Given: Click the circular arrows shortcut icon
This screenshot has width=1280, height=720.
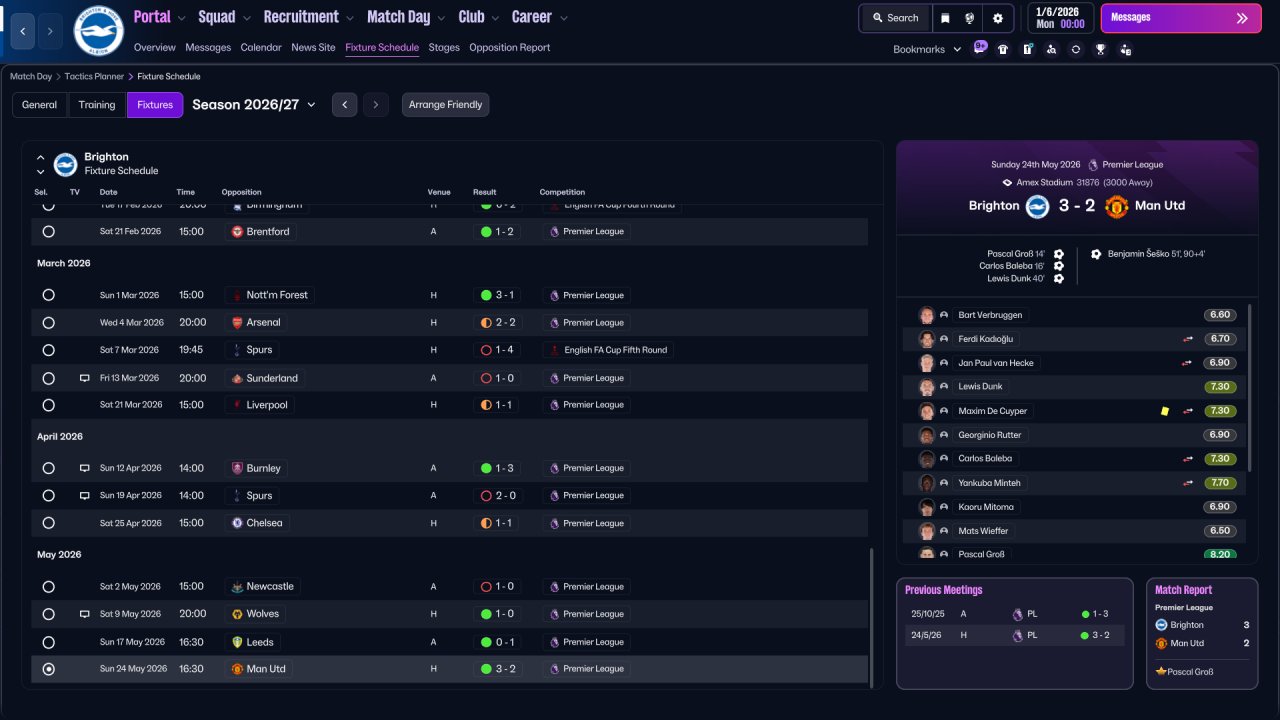Looking at the screenshot, I should coord(1075,49).
